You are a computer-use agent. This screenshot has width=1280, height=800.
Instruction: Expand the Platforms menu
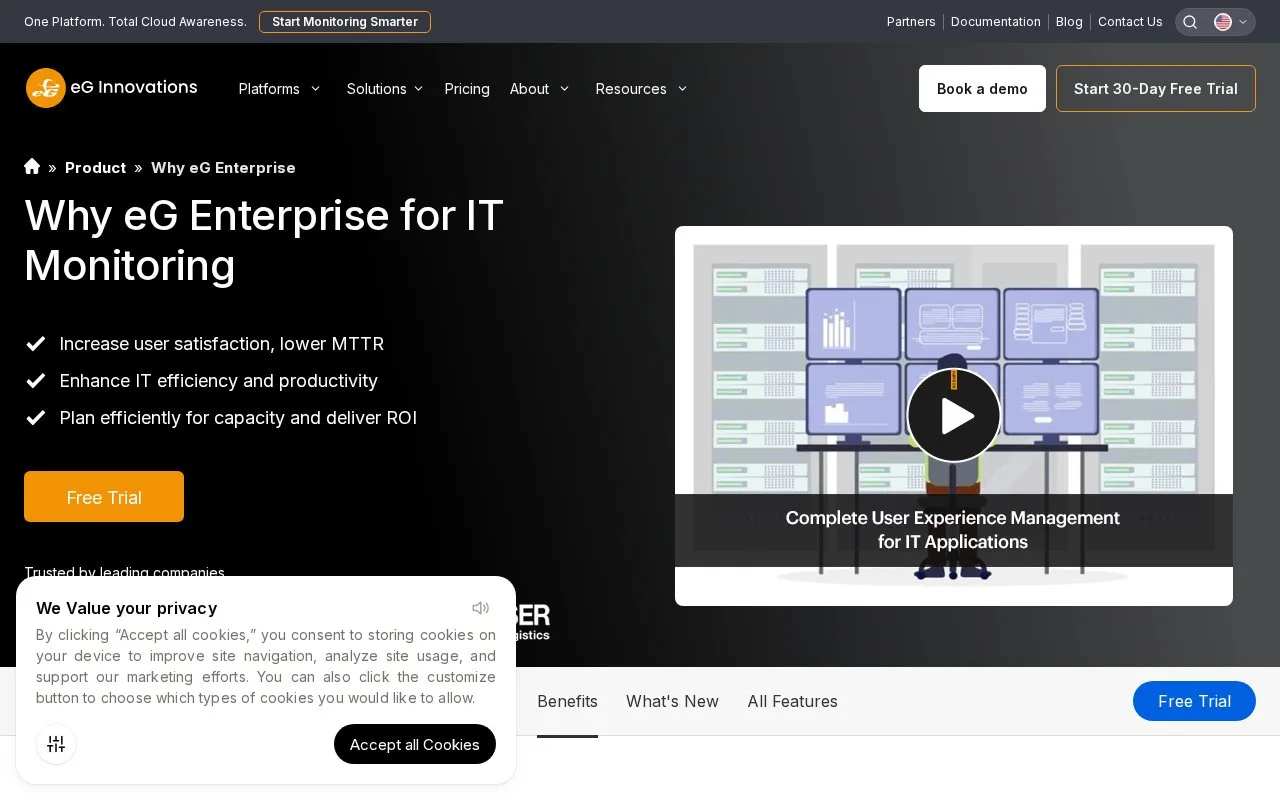(x=280, y=89)
